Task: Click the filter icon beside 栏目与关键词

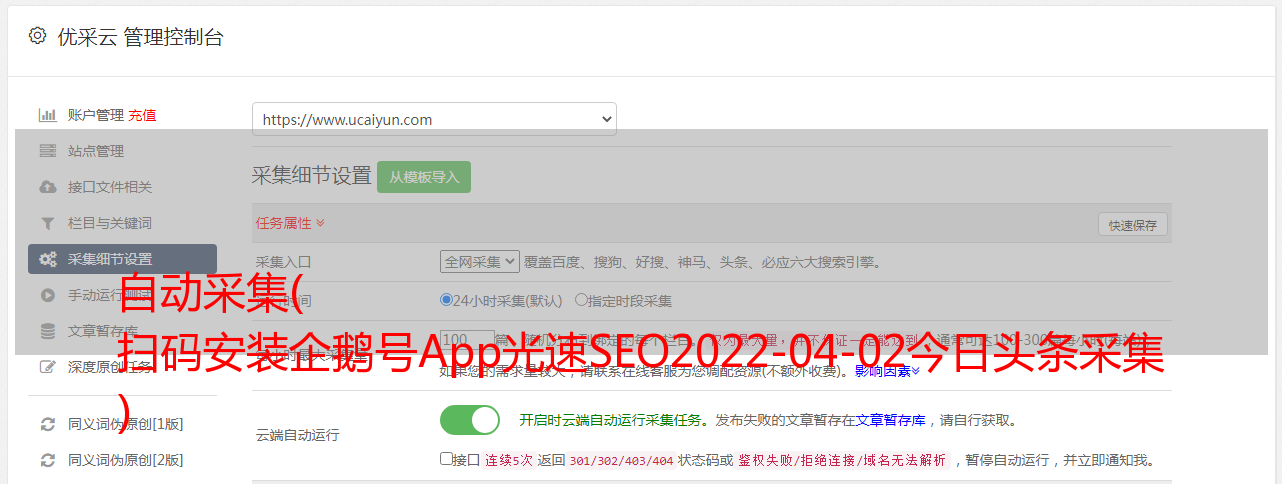Action: coord(47,223)
